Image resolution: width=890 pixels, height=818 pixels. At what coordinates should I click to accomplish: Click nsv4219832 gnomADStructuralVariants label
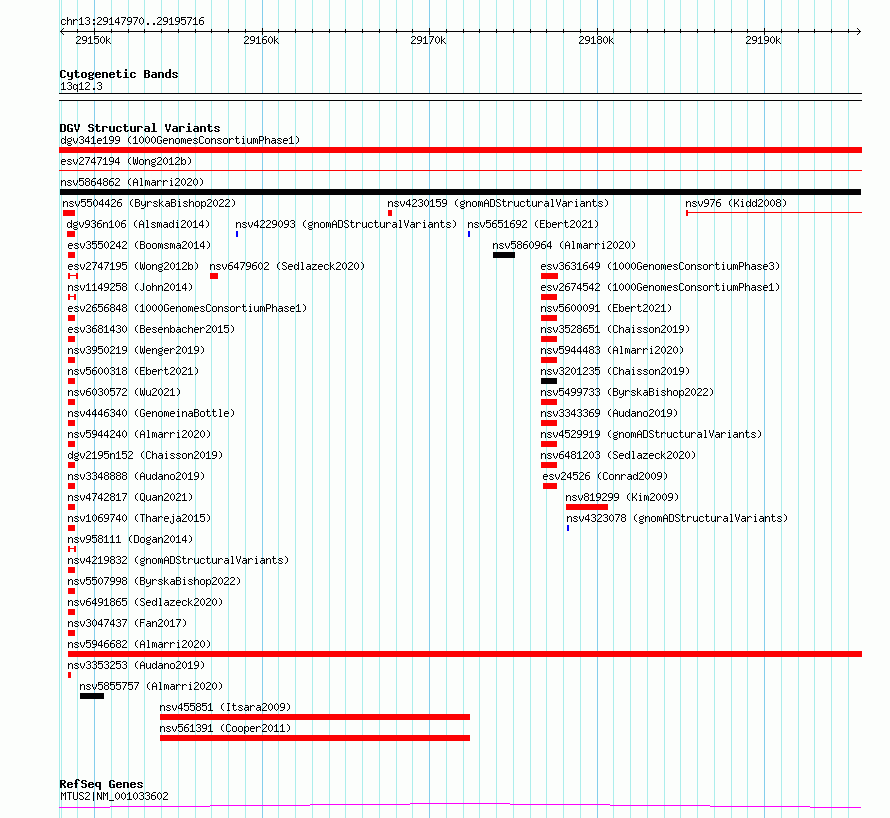178,560
